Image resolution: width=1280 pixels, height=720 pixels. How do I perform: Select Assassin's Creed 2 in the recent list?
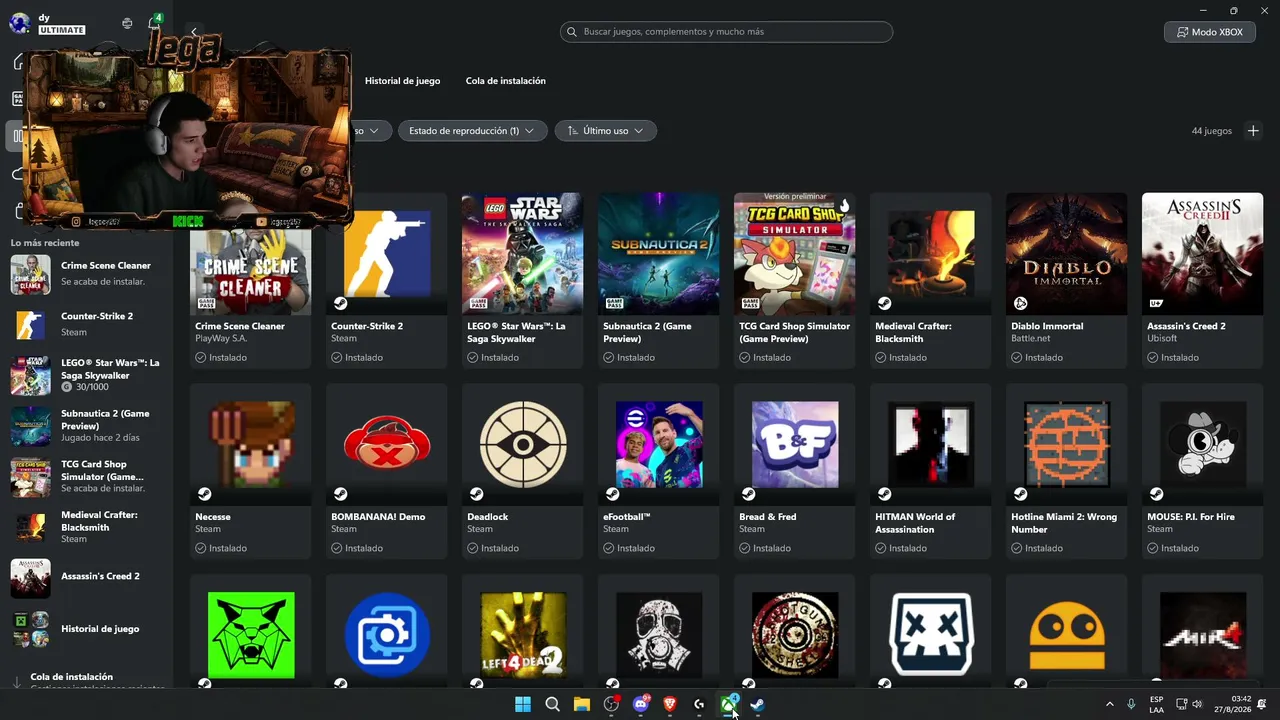tap(88, 578)
